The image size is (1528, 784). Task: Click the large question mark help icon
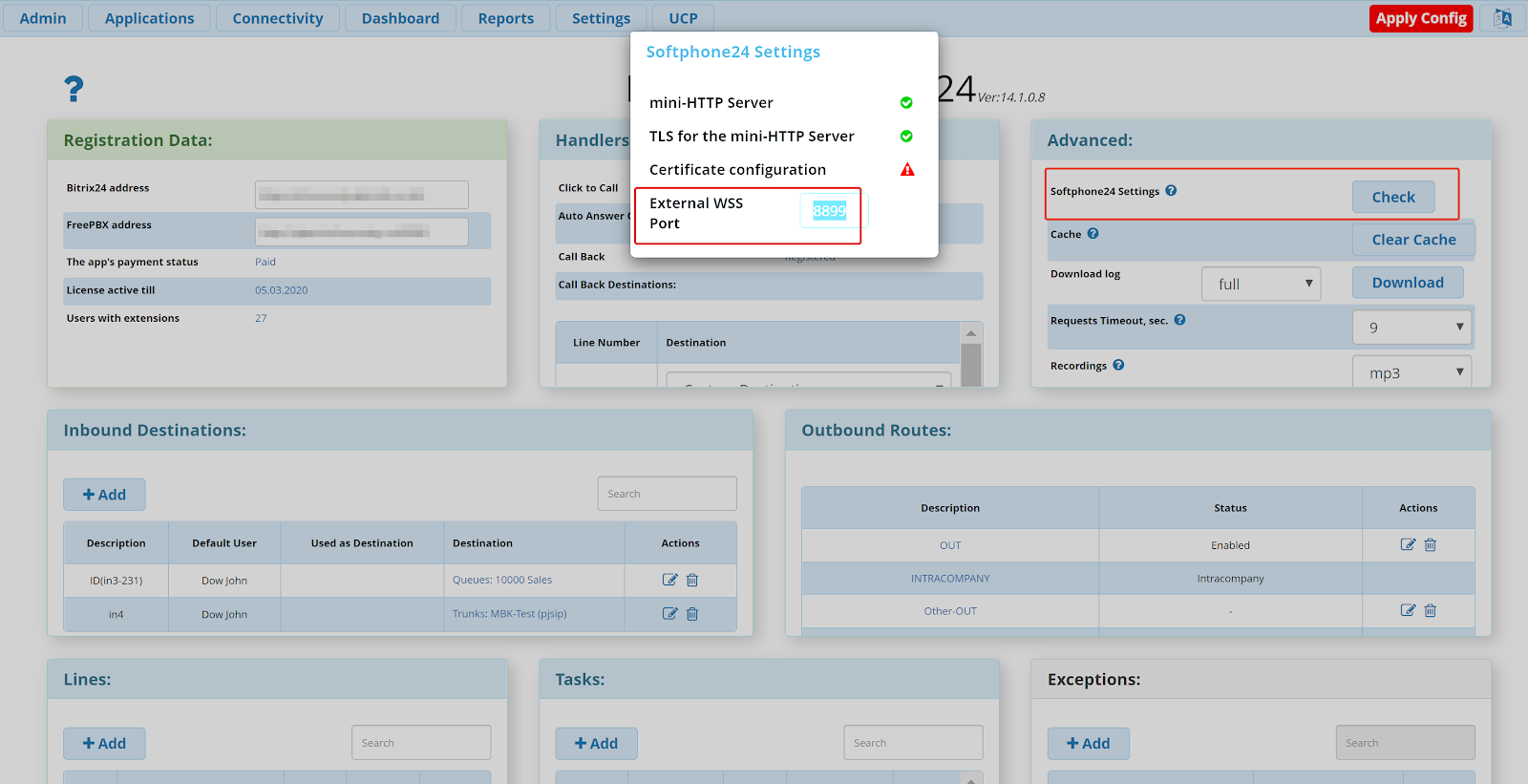(74, 89)
